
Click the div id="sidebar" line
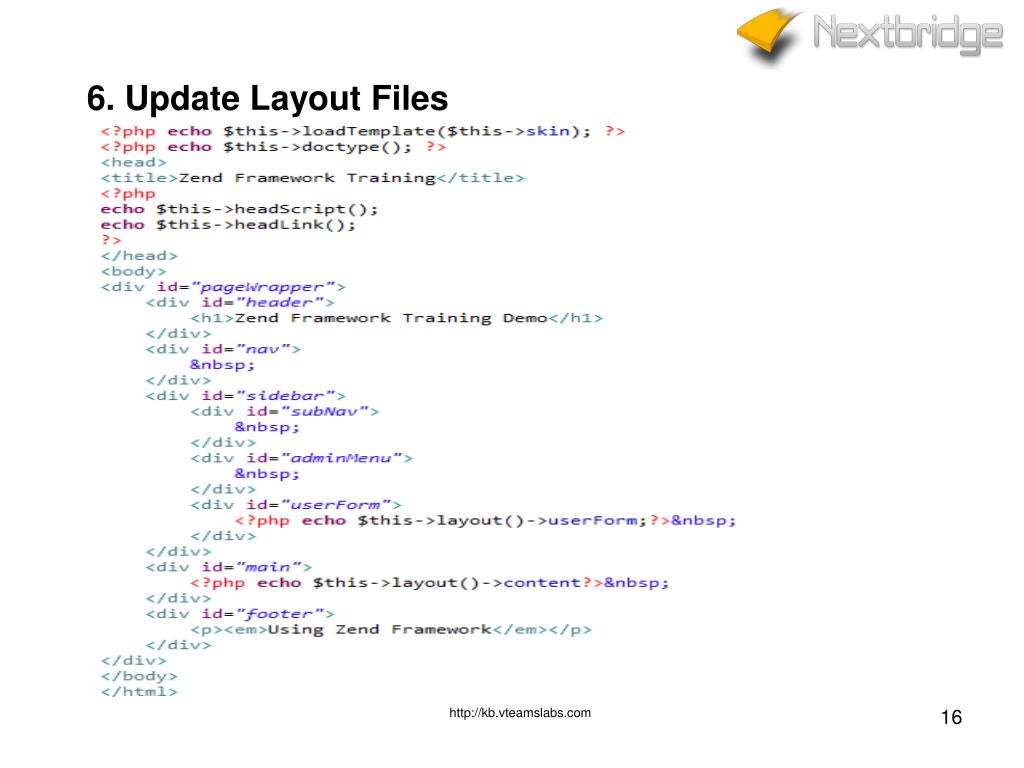245,396
